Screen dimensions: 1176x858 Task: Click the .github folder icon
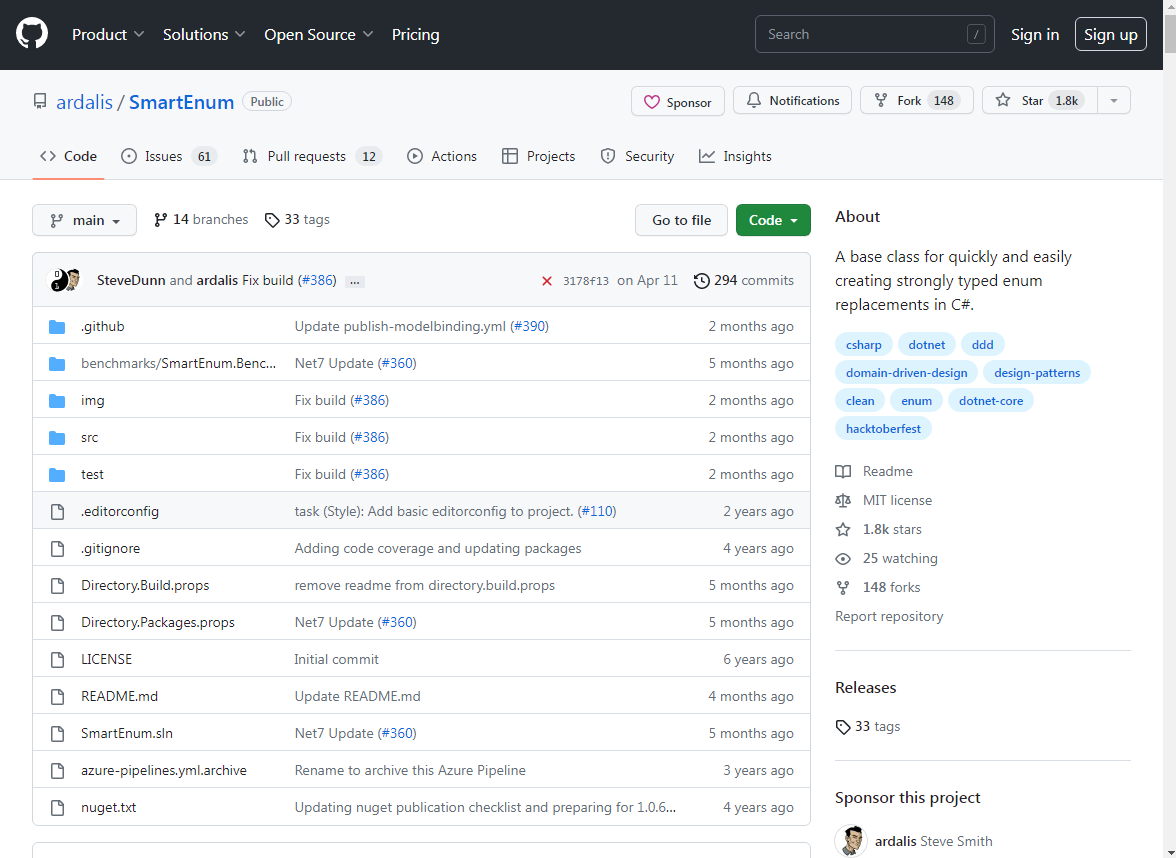[x=57, y=326]
